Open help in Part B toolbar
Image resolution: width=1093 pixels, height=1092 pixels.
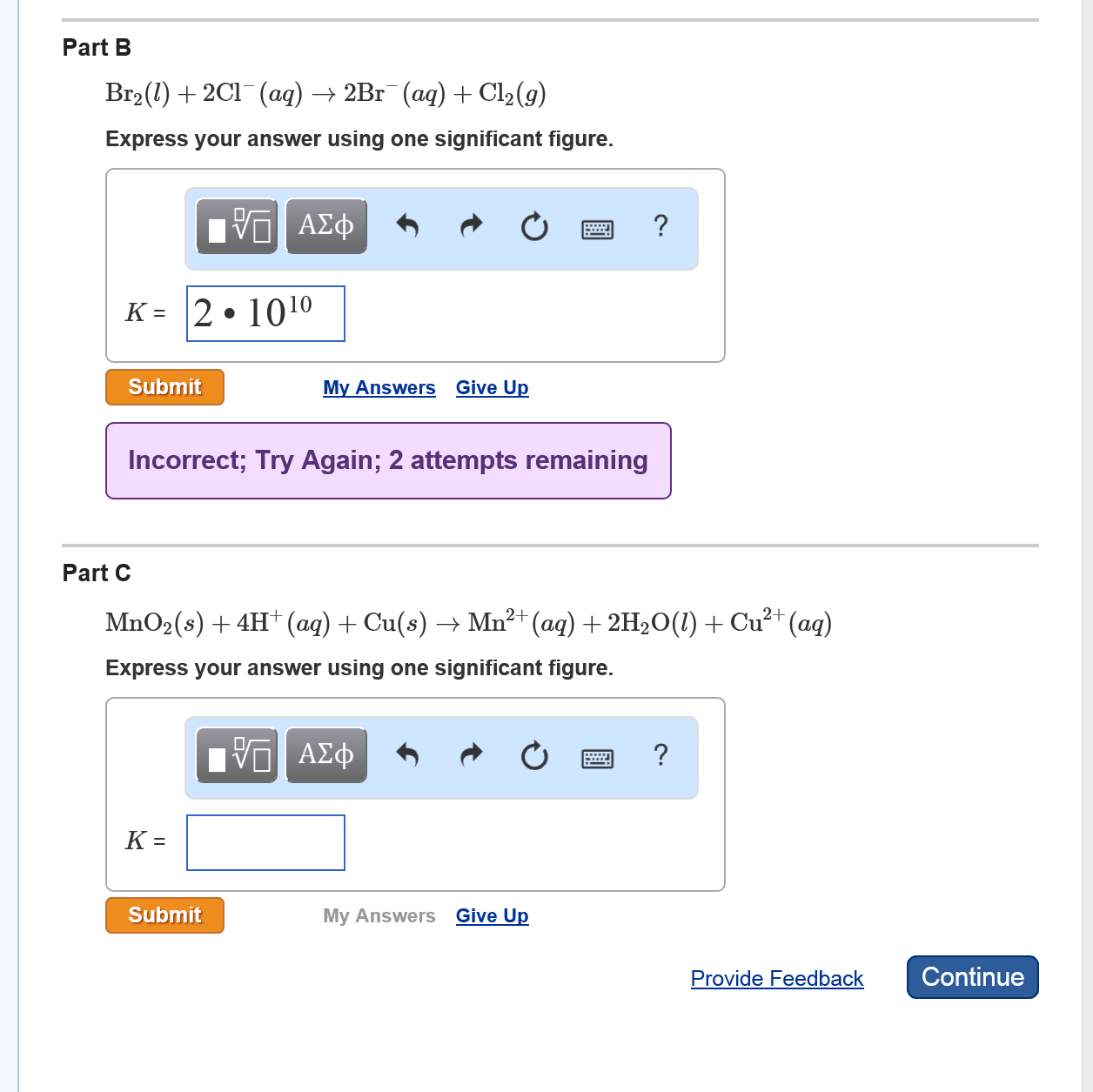tap(660, 226)
